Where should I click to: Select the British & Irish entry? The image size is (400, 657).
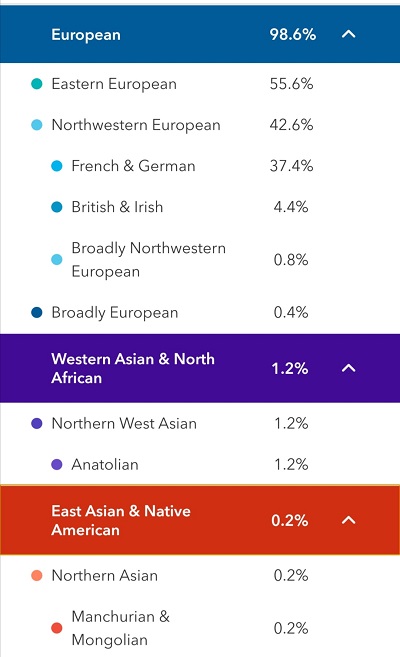200,207
